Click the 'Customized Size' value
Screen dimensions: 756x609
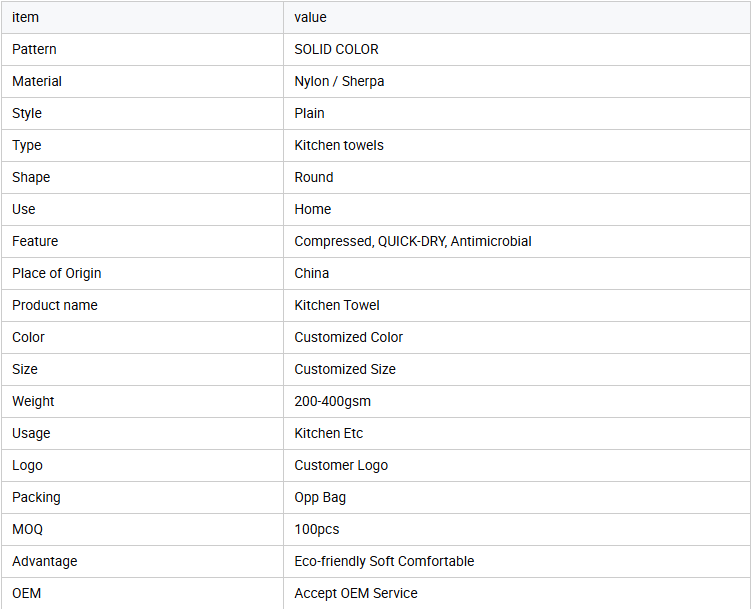point(345,369)
